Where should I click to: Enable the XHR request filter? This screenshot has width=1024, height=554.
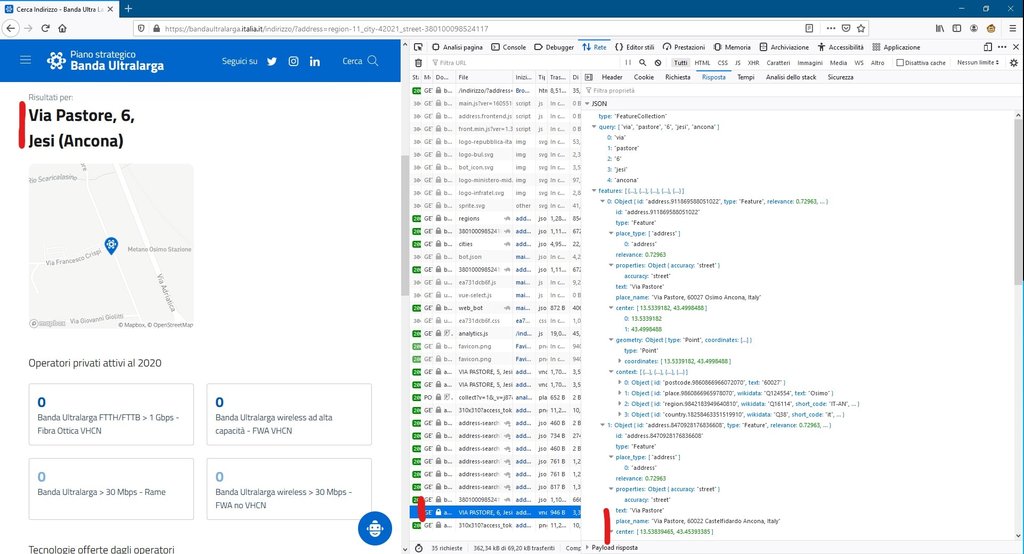click(753, 62)
